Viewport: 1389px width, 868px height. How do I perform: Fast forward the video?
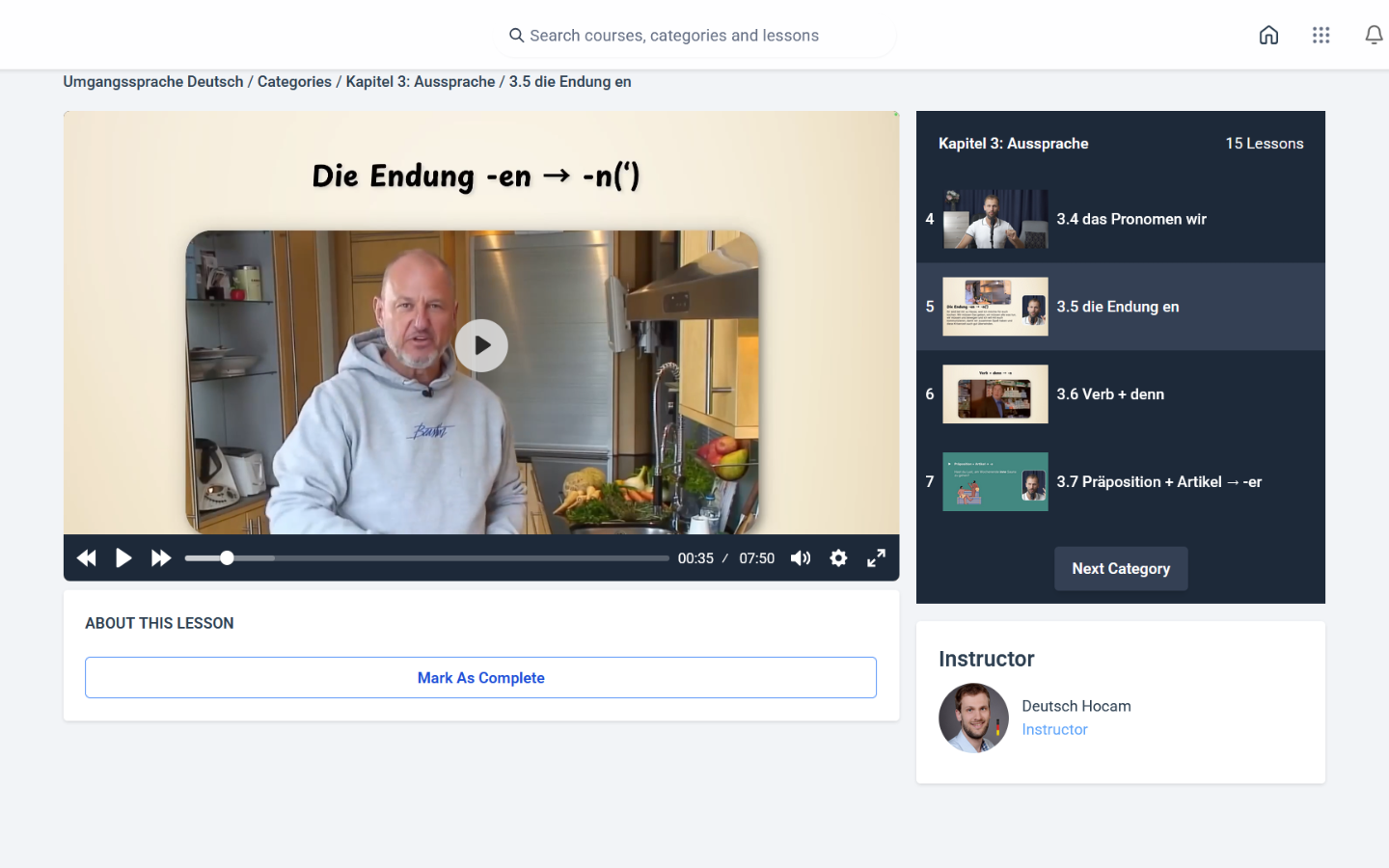[x=161, y=558]
